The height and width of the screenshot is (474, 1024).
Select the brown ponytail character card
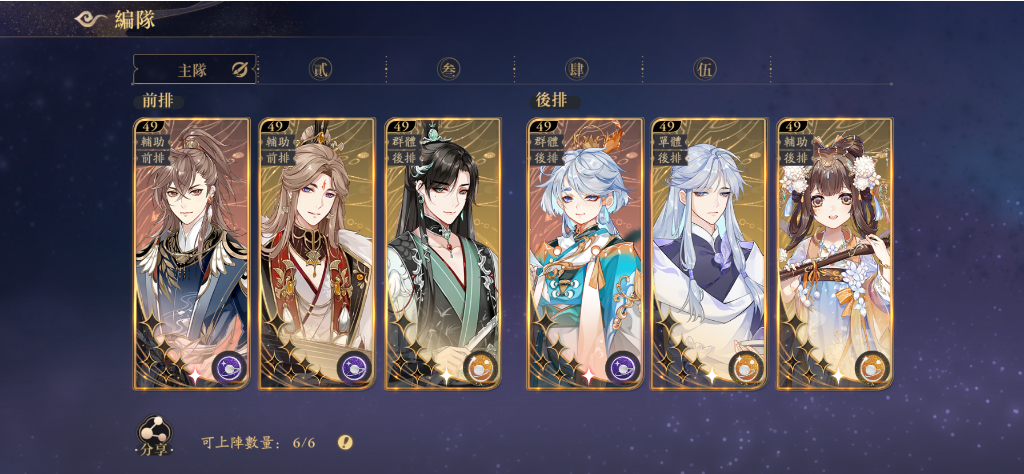pyautogui.click(x=191, y=254)
